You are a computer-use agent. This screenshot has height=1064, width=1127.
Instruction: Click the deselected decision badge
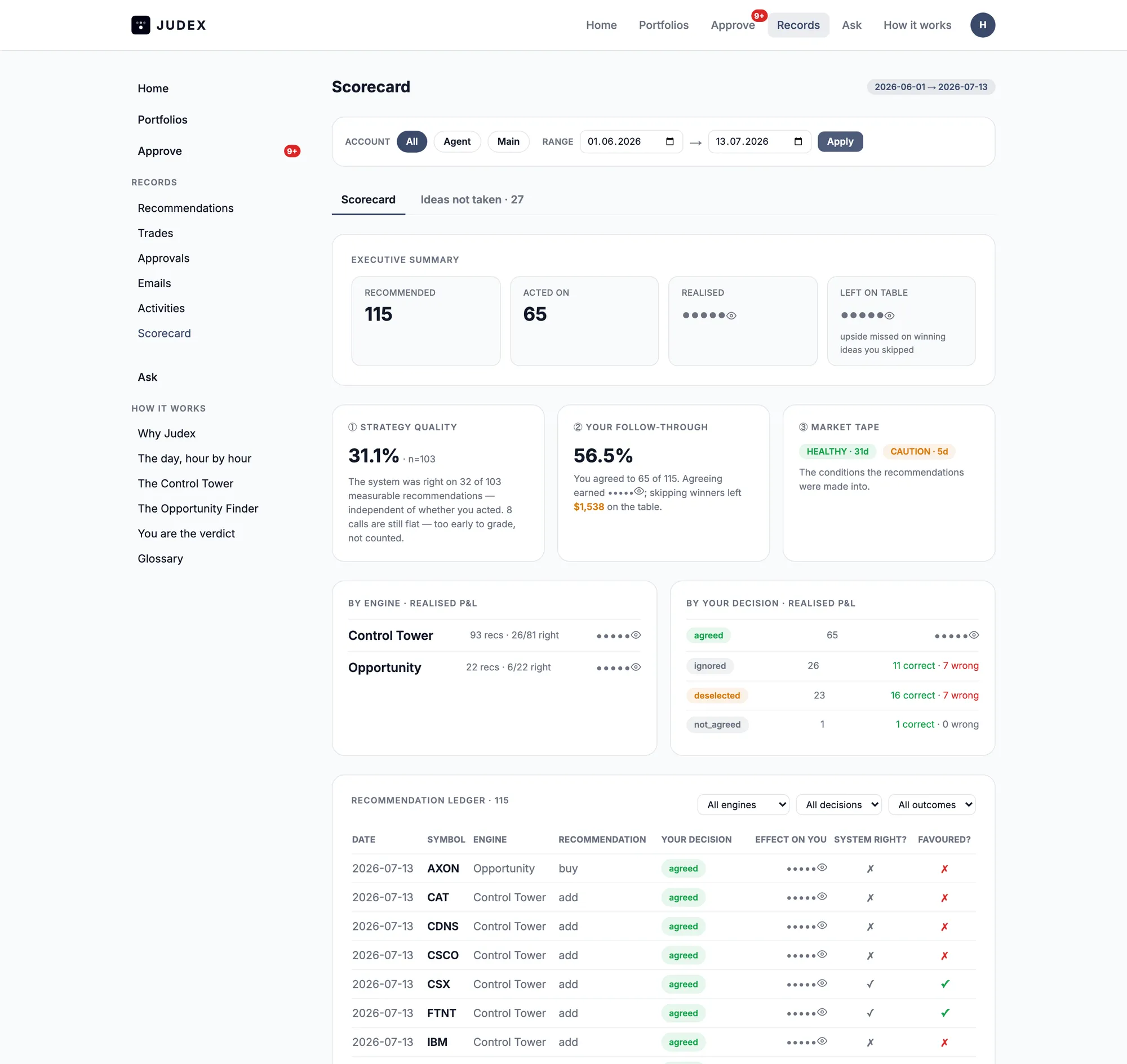point(717,695)
